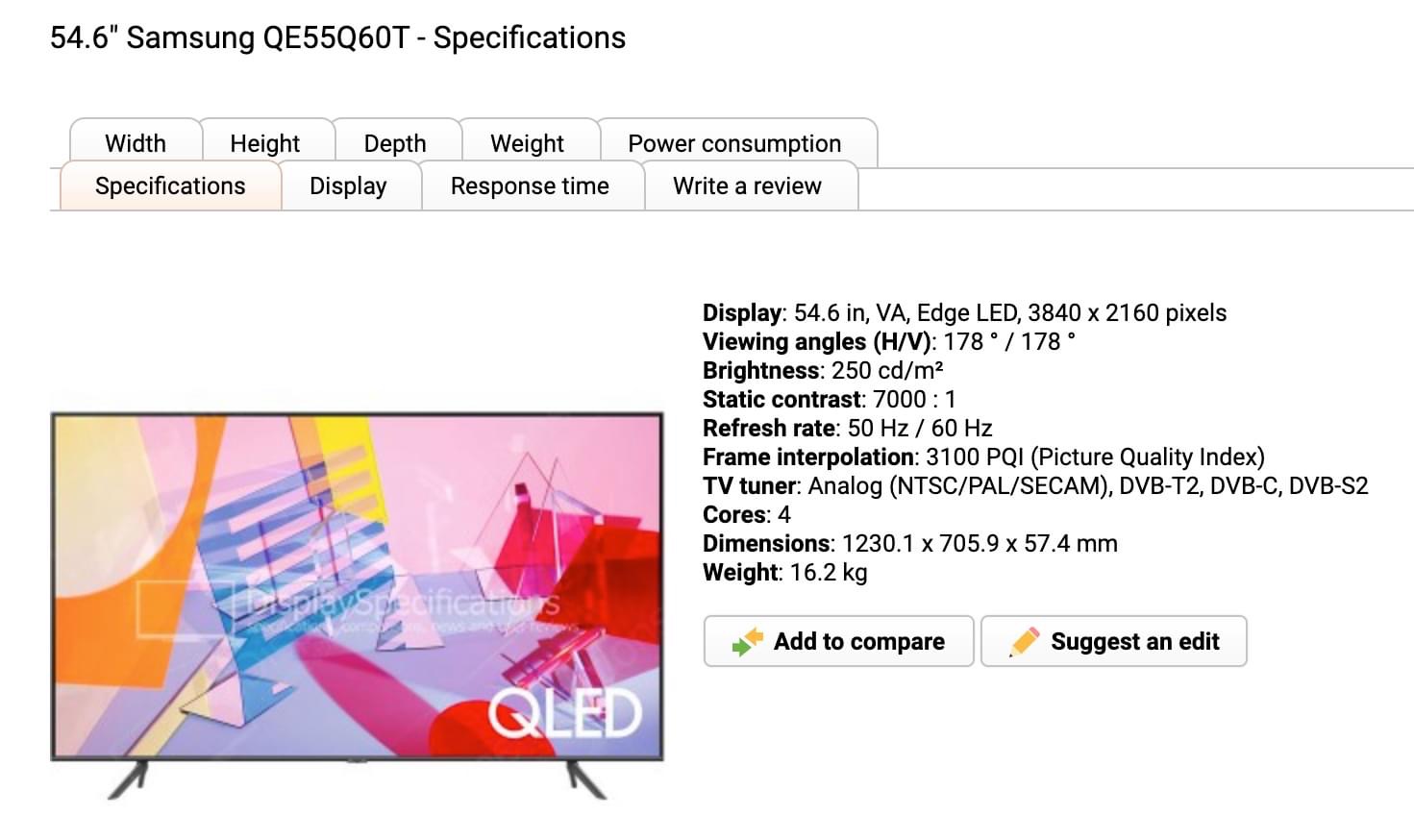Click the Write a review tab
Screen dimensions: 1414x840
748,185
